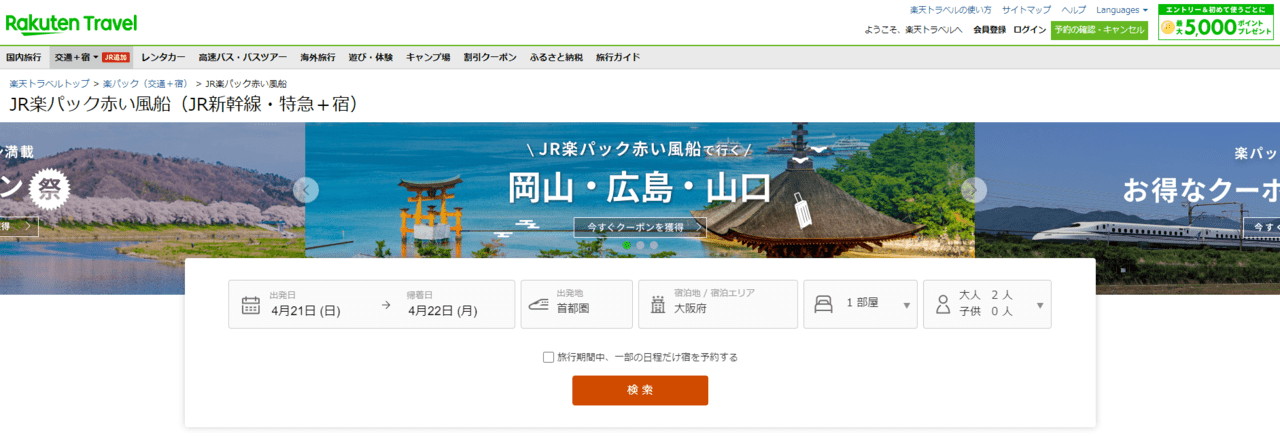Screen dimensions: 1280x436
Task: Click the calendar icon for departure date
Action: pyautogui.click(x=250, y=305)
